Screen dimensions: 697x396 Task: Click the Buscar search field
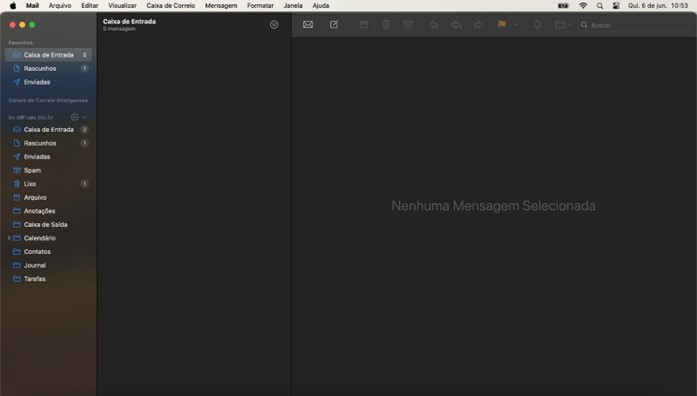pos(635,25)
